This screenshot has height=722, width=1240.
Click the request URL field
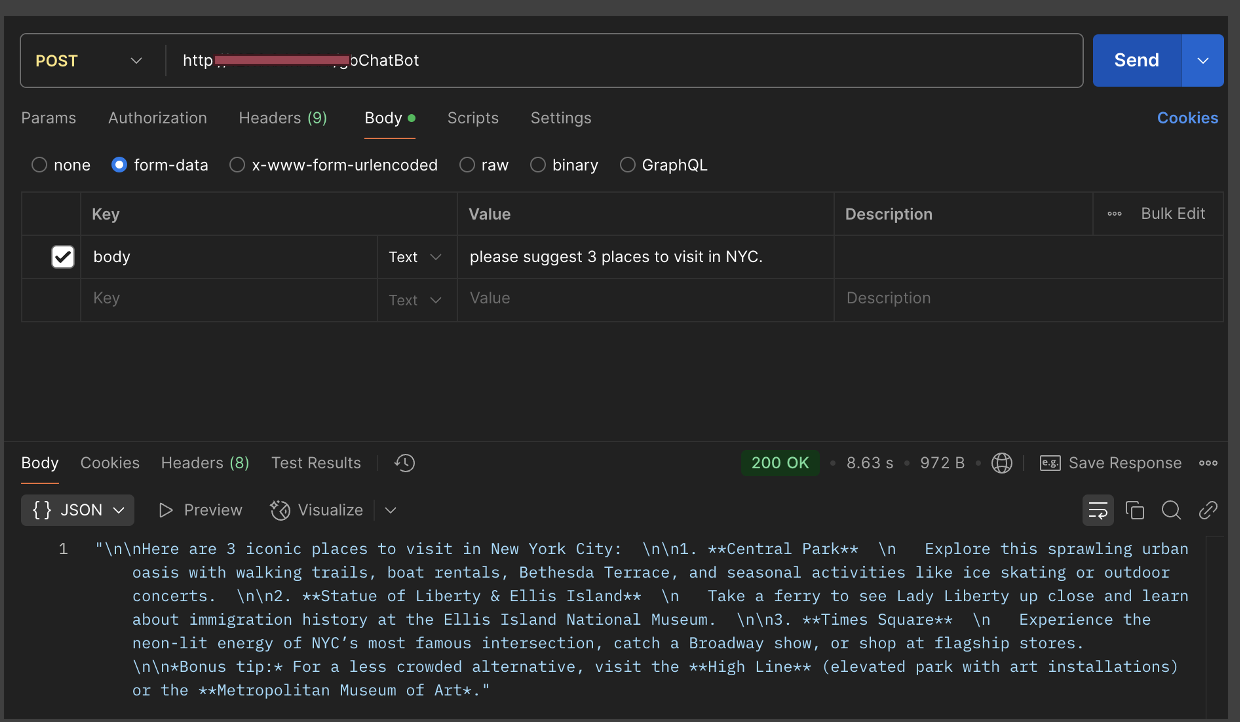pos(627,61)
